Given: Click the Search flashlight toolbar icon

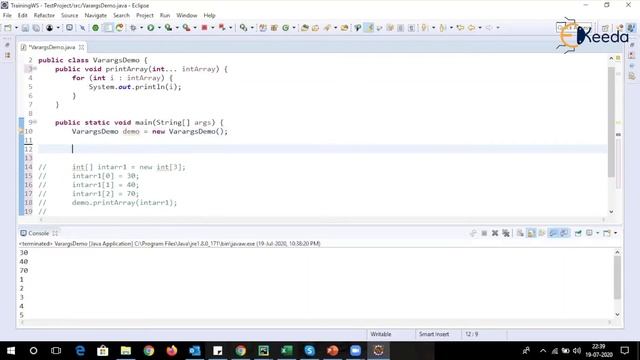Looking at the screenshot, I should [327, 28].
